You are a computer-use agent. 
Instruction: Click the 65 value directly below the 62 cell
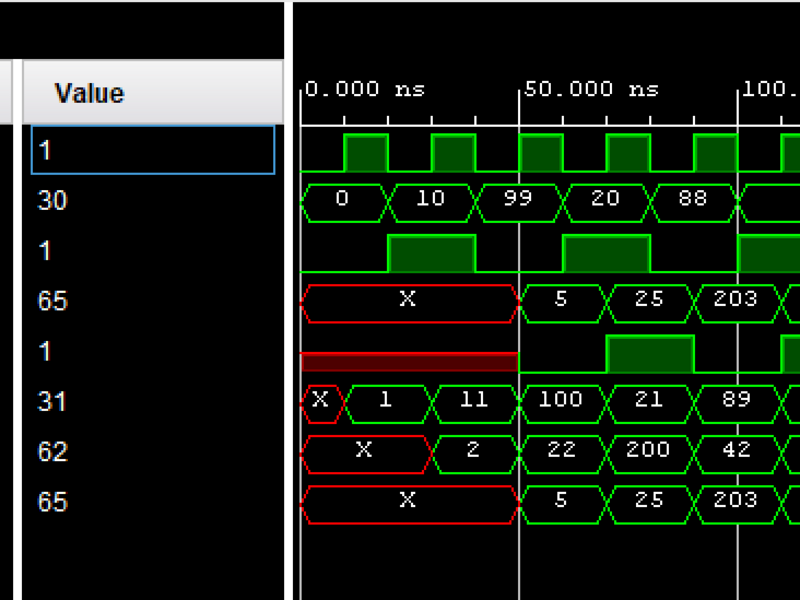pyautogui.click(x=53, y=502)
